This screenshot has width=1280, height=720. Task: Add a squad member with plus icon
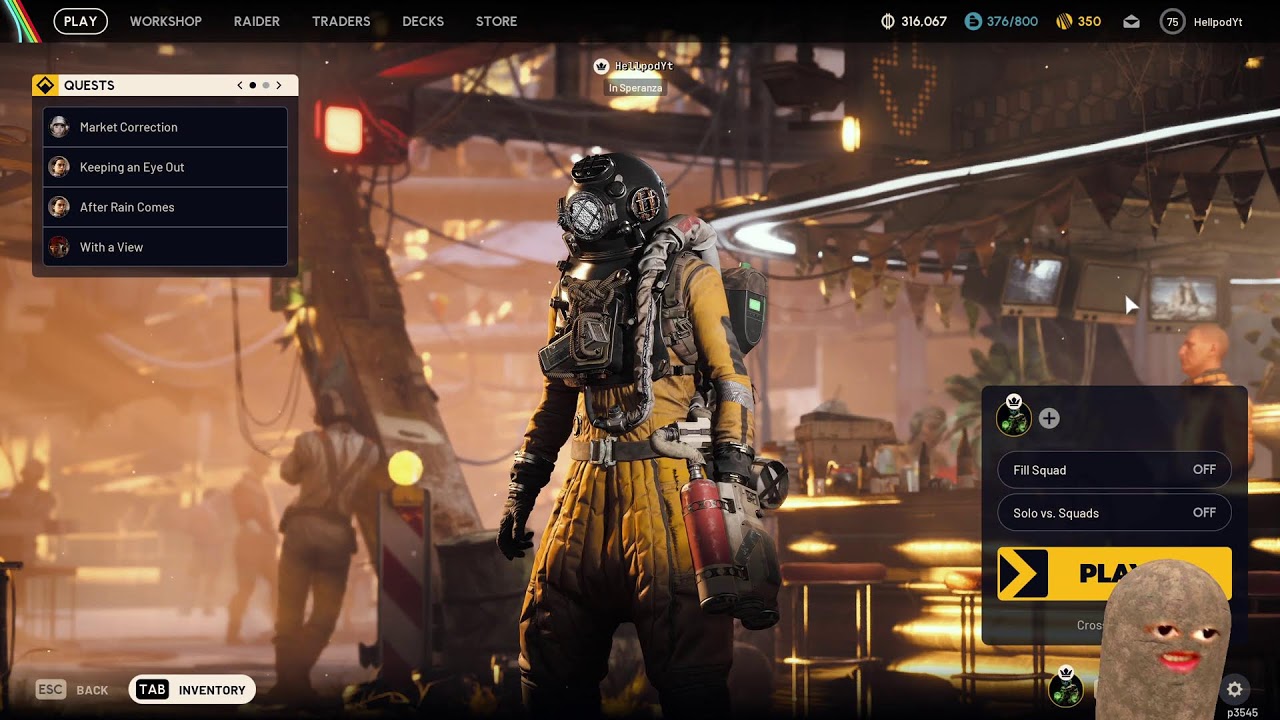tap(1049, 419)
